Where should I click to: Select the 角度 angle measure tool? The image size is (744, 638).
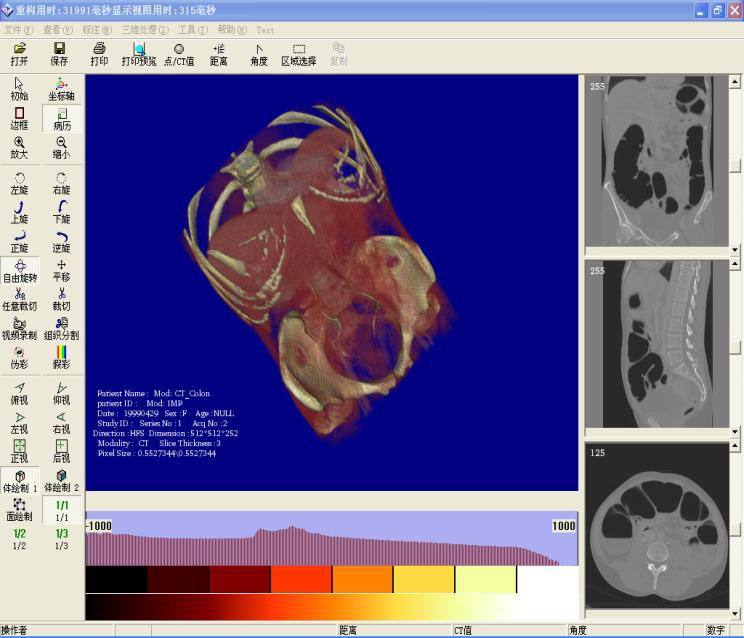tap(259, 54)
